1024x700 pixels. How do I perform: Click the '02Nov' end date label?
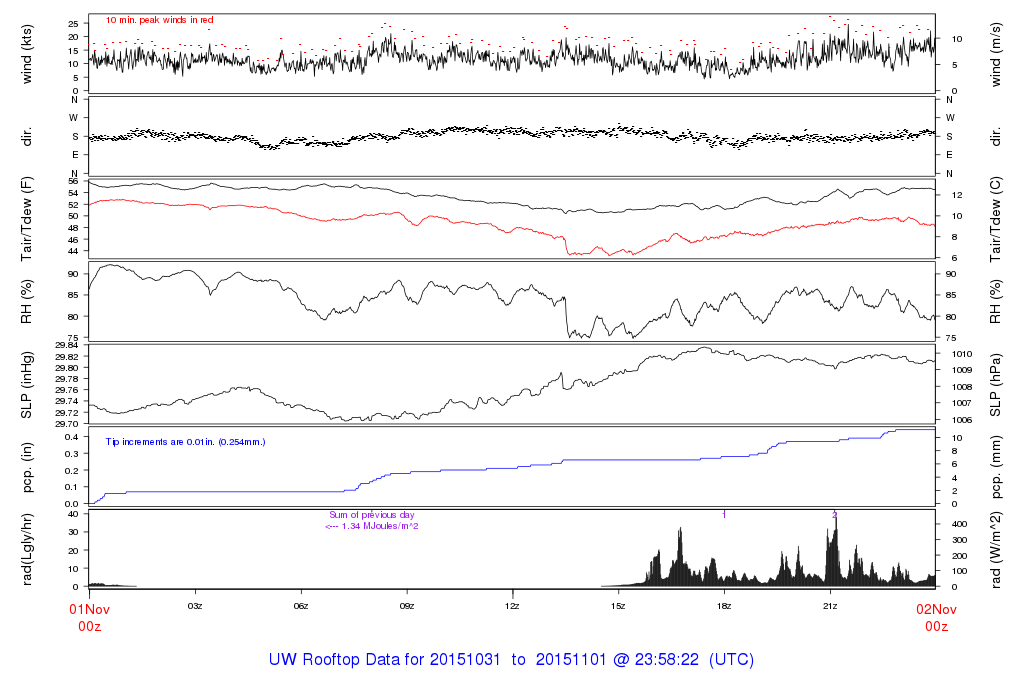[x=936, y=610]
